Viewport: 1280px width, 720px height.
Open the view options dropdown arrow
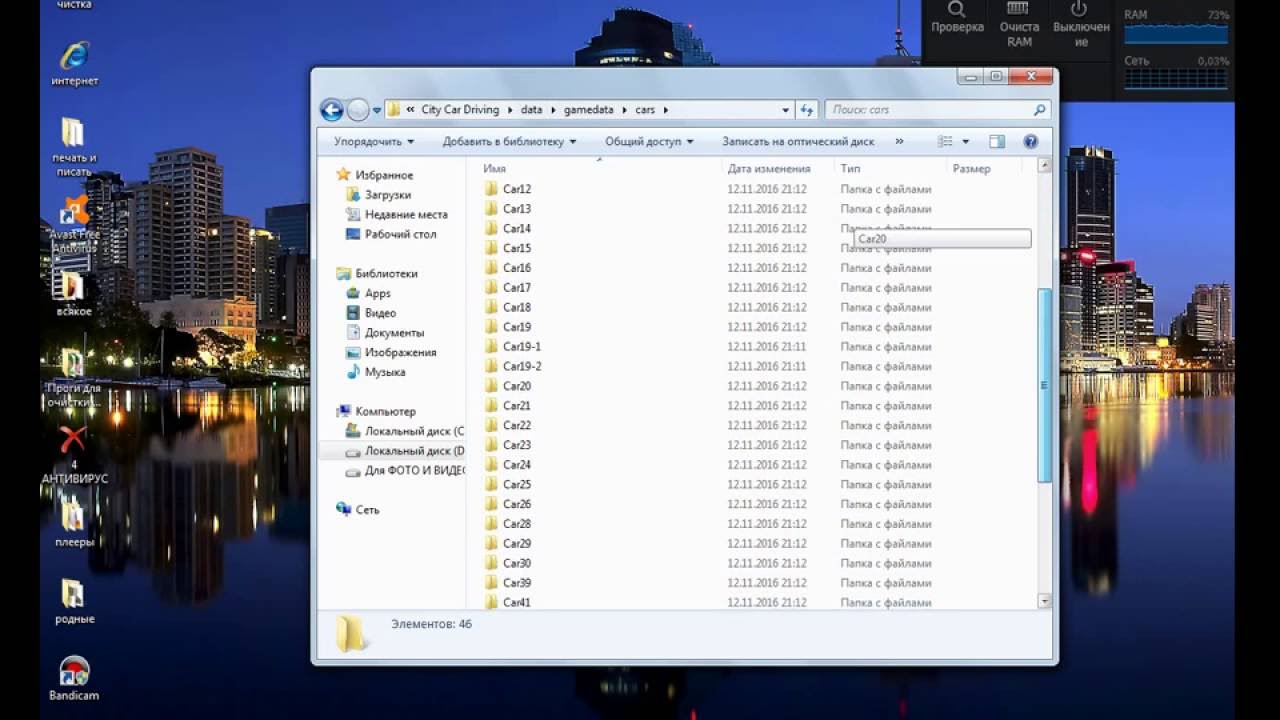[966, 142]
